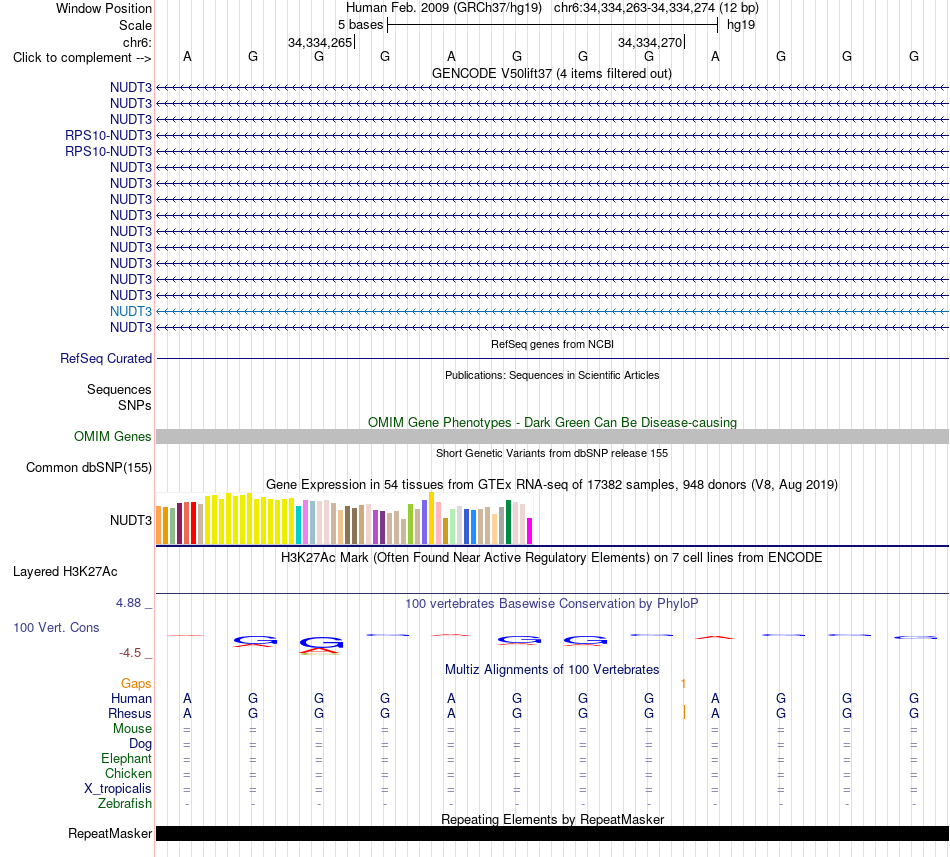The height and width of the screenshot is (857, 950).
Task: Click the Window Position track label
Action: 104,8
